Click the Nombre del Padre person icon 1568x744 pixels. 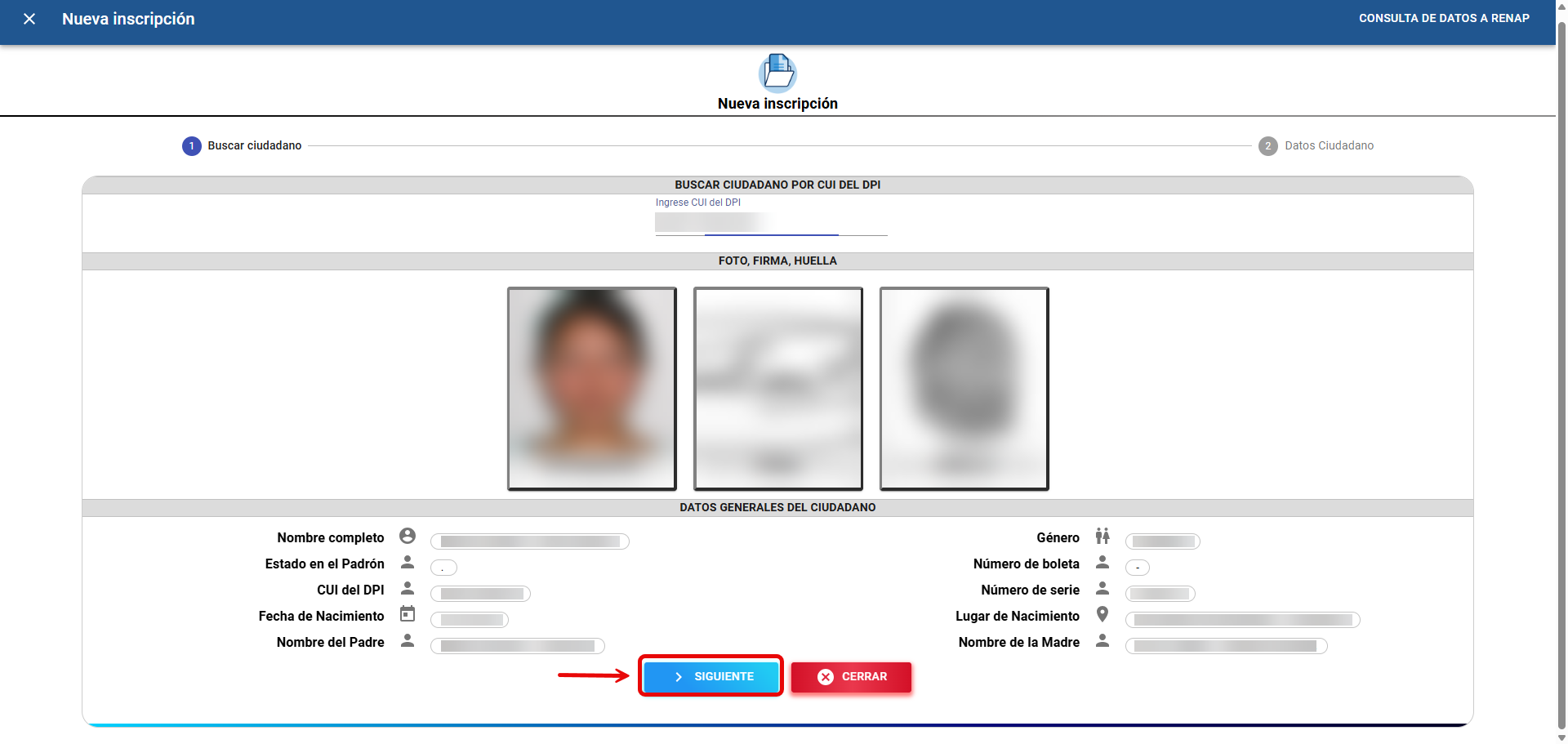pyautogui.click(x=408, y=640)
